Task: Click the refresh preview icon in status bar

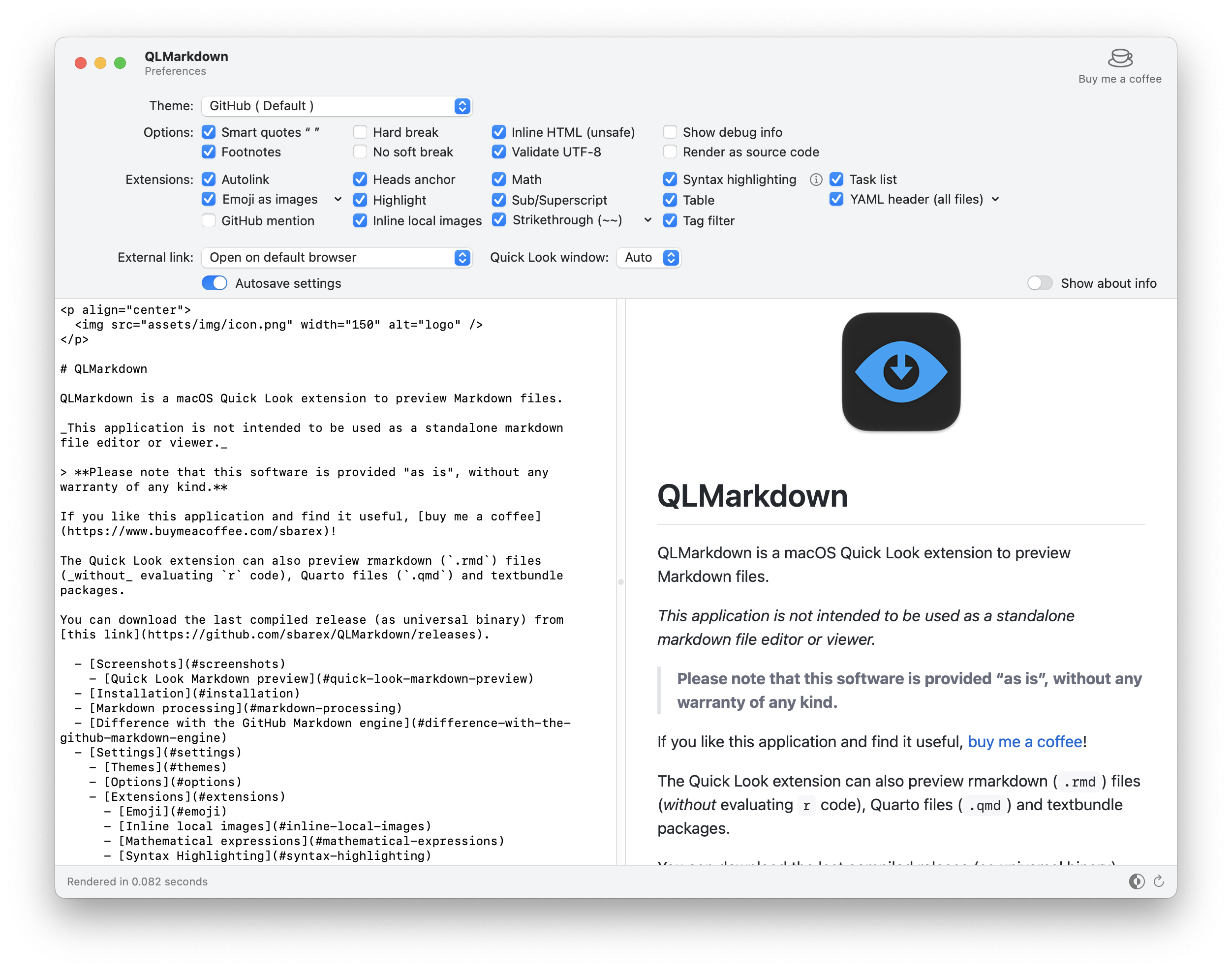Action: tap(1158, 881)
